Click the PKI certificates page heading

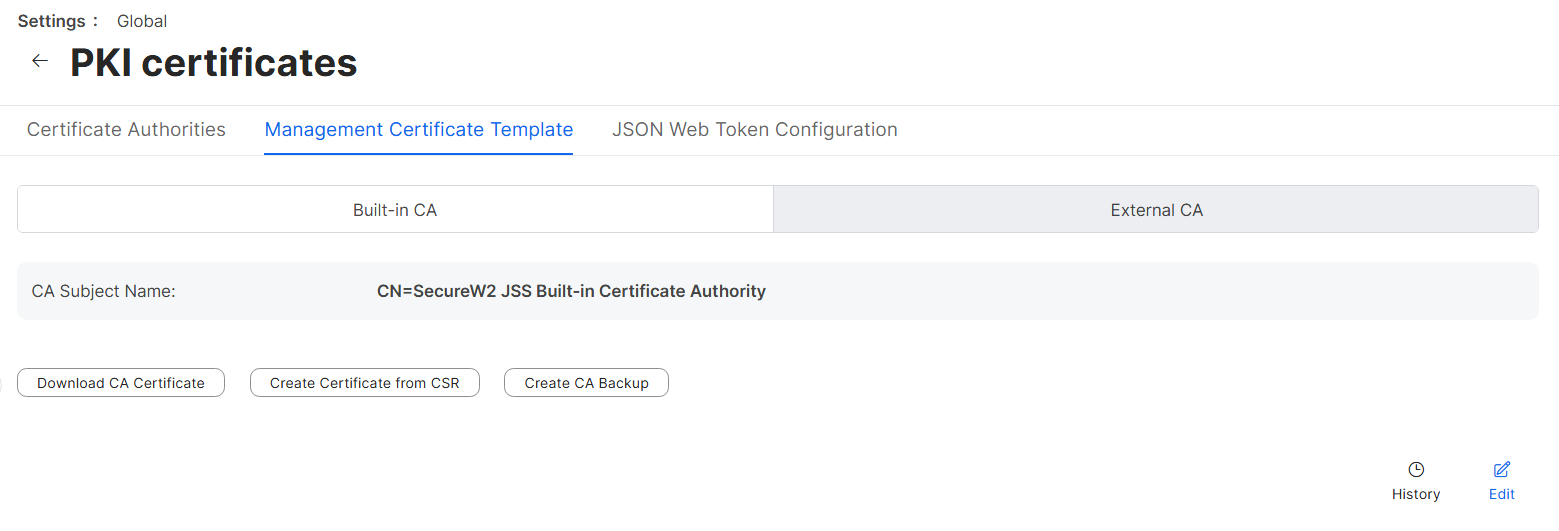pyautogui.click(x=213, y=63)
